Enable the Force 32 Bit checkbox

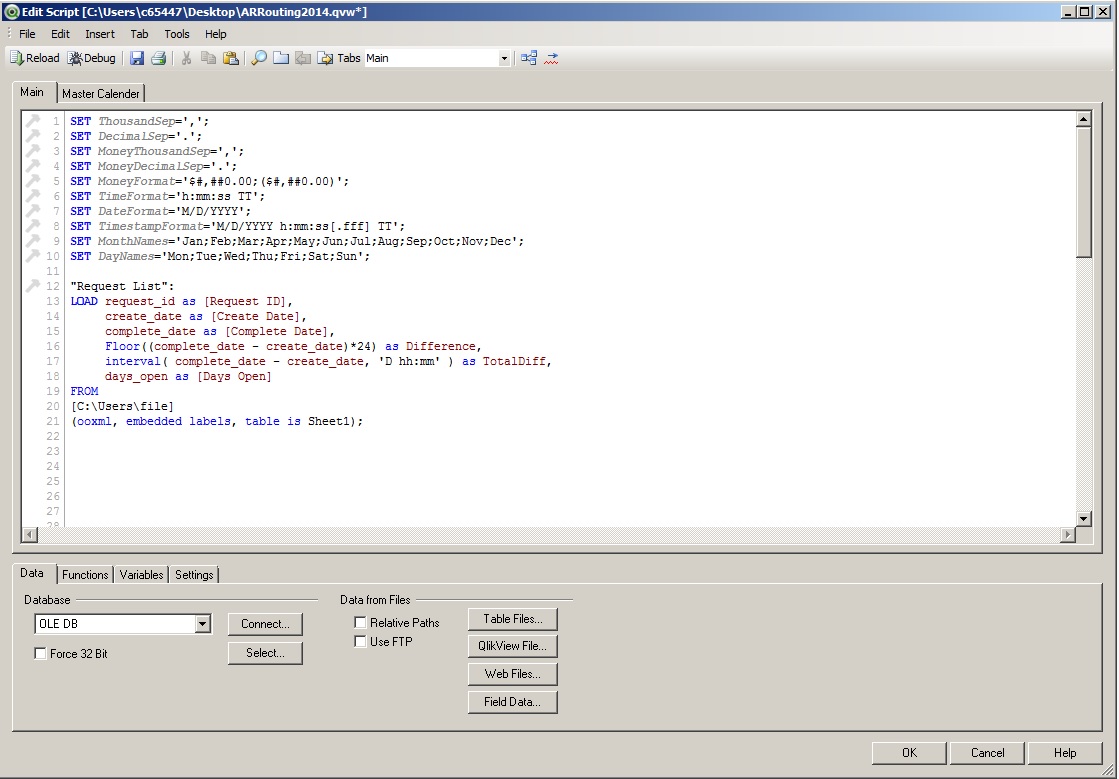point(41,654)
